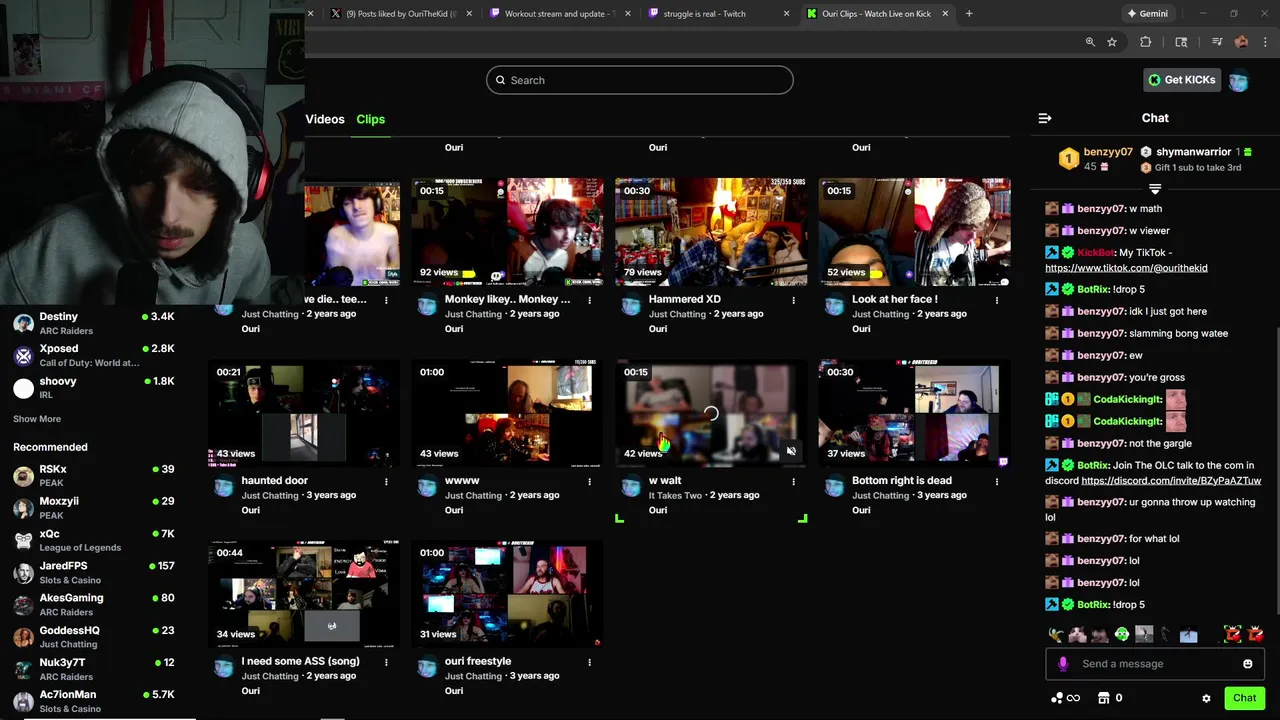Open new browser tab with plus icon
The image size is (1280, 720).
tap(969, 14)
